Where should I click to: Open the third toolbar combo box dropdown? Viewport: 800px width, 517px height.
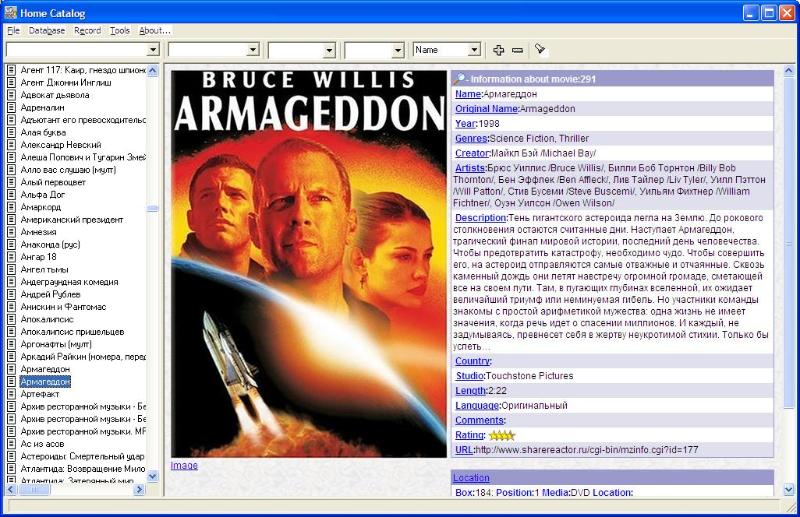(330, 50)
